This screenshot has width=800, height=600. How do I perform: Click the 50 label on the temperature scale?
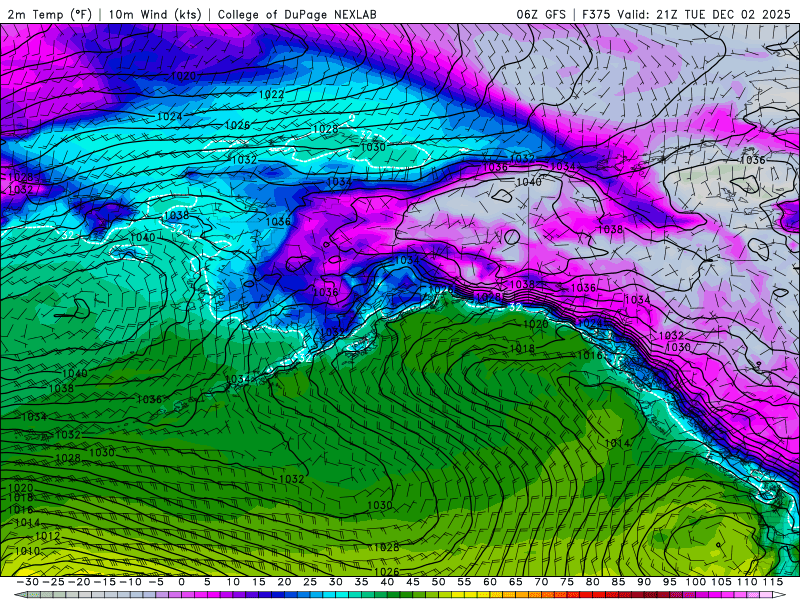pos(438,582)
